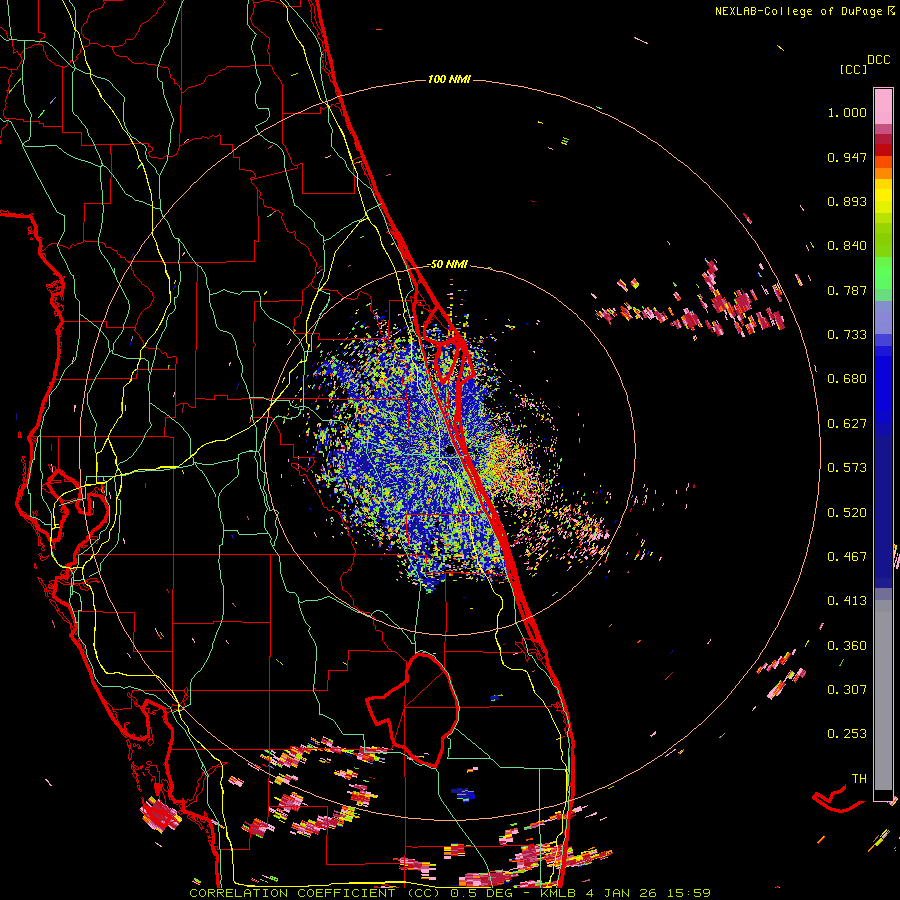Image resolution: width=900 pixels, height=900 pixels.
Task: Pick the bright green color bar segment
Action: pos(883,274)
